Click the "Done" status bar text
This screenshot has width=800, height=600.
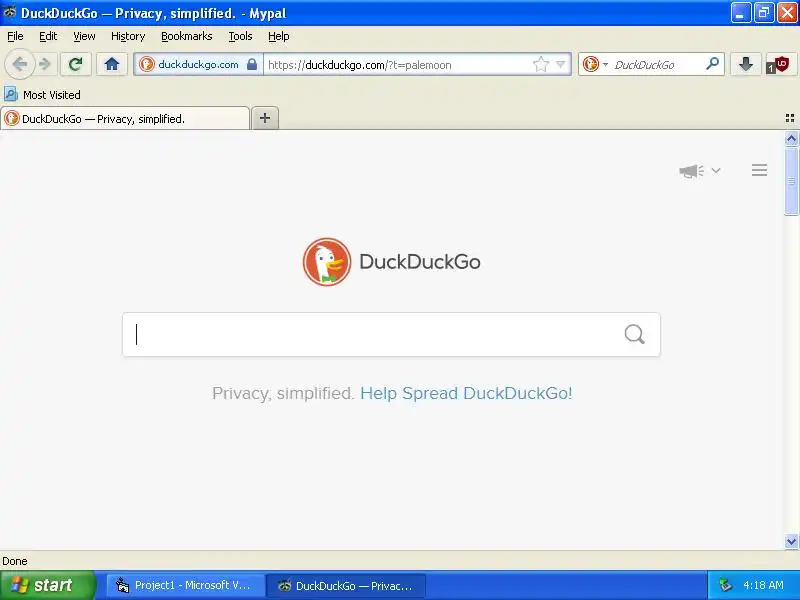point(15,561)
